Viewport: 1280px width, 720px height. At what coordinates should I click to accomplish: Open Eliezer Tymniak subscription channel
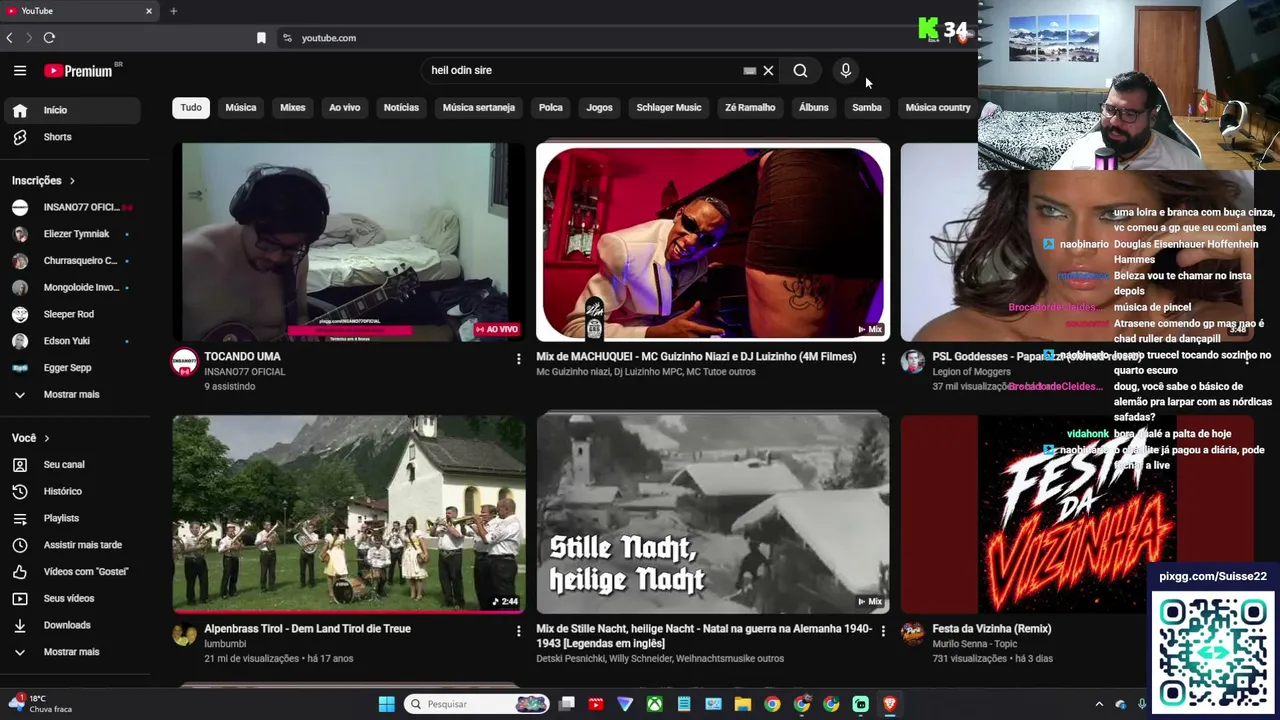[70, 234]
